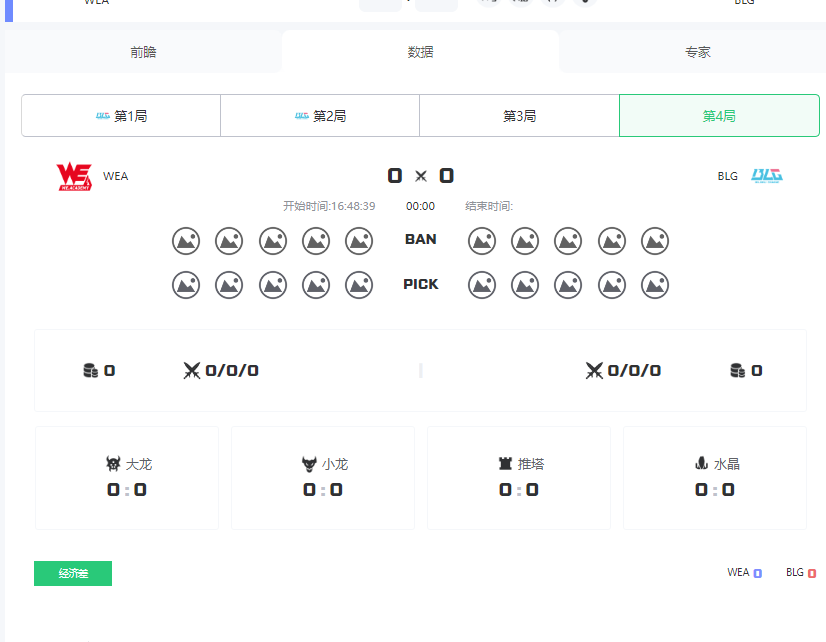Click the 大龙 0:0 score

pos(127,490)
